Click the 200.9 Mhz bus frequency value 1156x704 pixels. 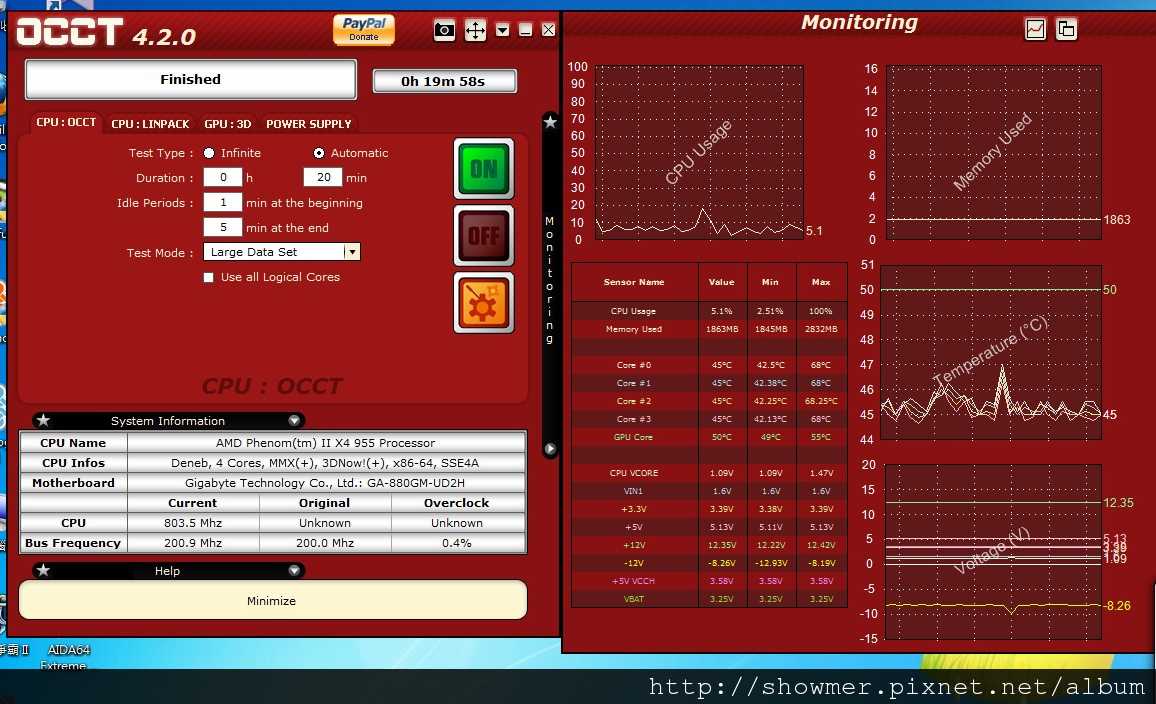[193, 543]
